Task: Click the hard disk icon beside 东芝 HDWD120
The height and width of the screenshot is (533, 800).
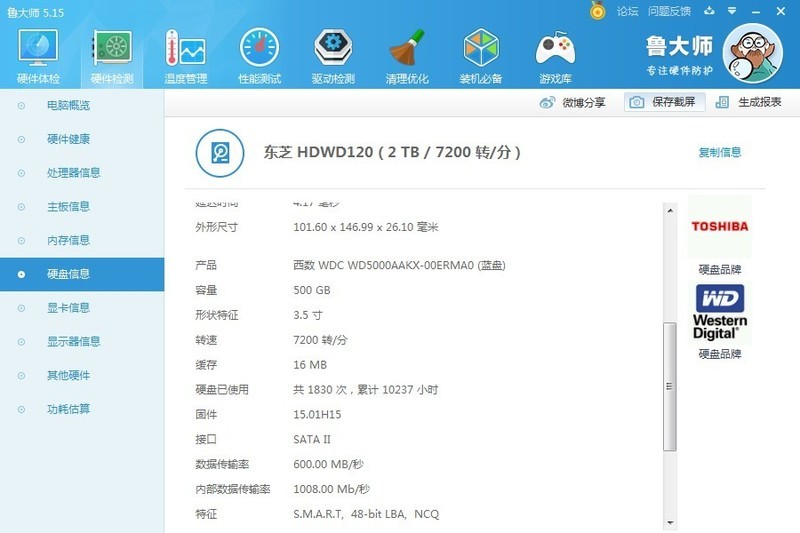Action: 220,153
